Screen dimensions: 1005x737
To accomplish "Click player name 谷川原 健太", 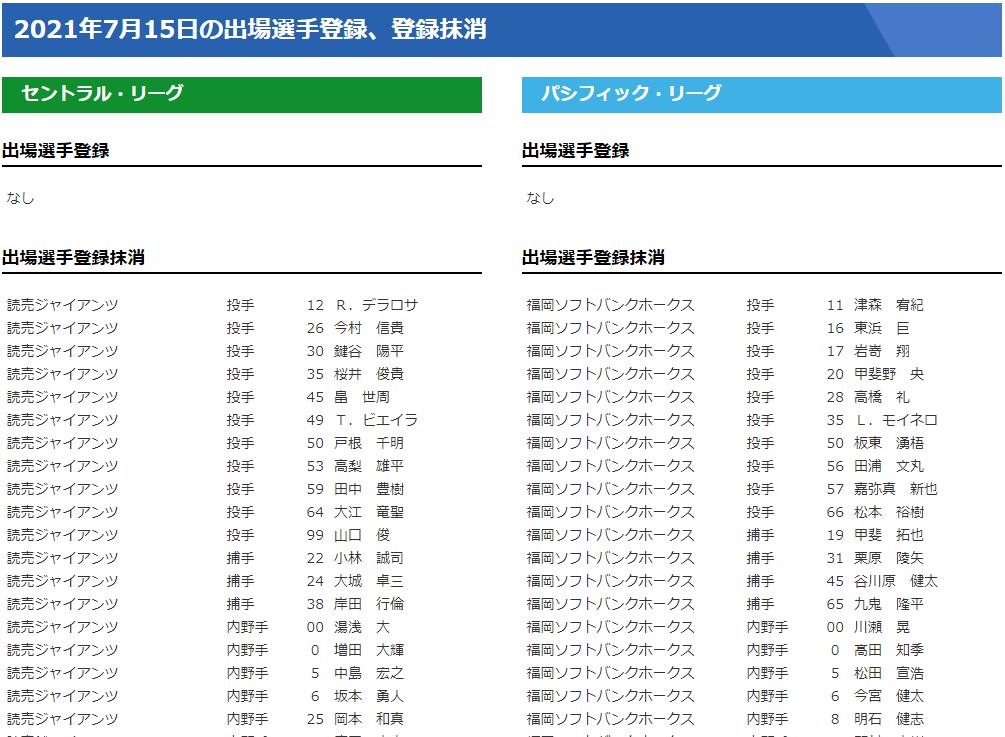I will tap(896, 581).
